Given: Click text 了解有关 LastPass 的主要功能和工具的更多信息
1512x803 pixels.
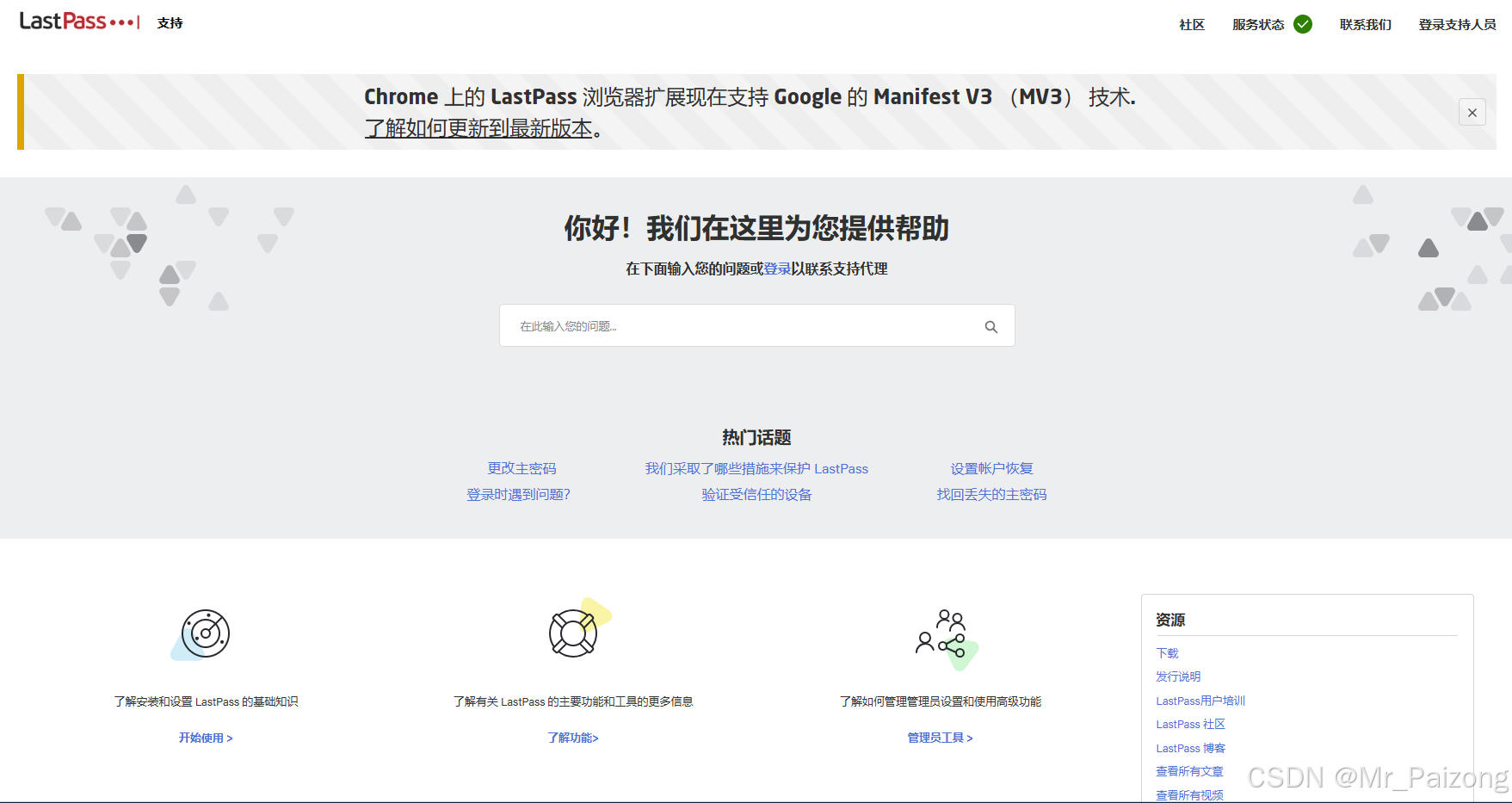Looking at the screenshot, I should click(573, 701).
